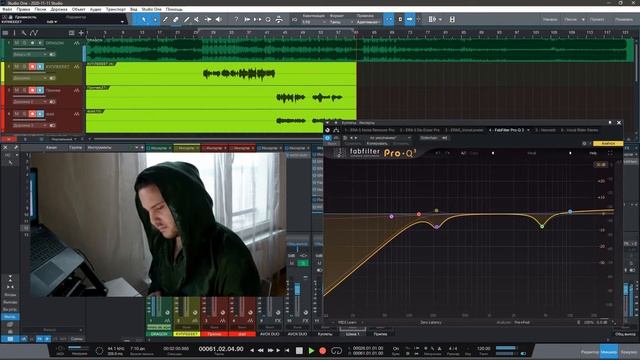This screenshot has height=360, width=640.
Task: Click the Stop button in transport
Action: (x=299, y=351)
